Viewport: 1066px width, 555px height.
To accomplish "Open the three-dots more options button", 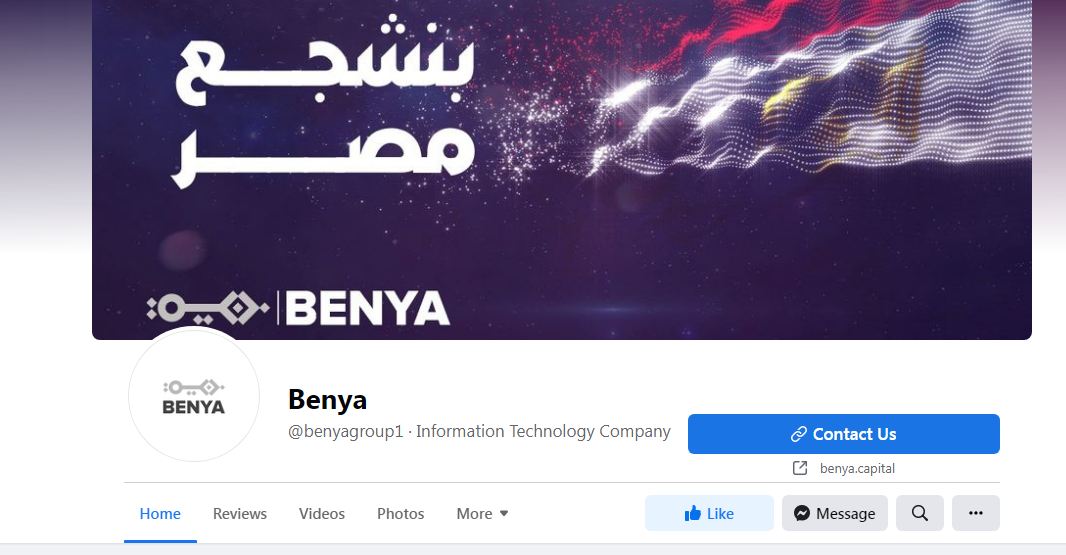I will tap(976, 513).
